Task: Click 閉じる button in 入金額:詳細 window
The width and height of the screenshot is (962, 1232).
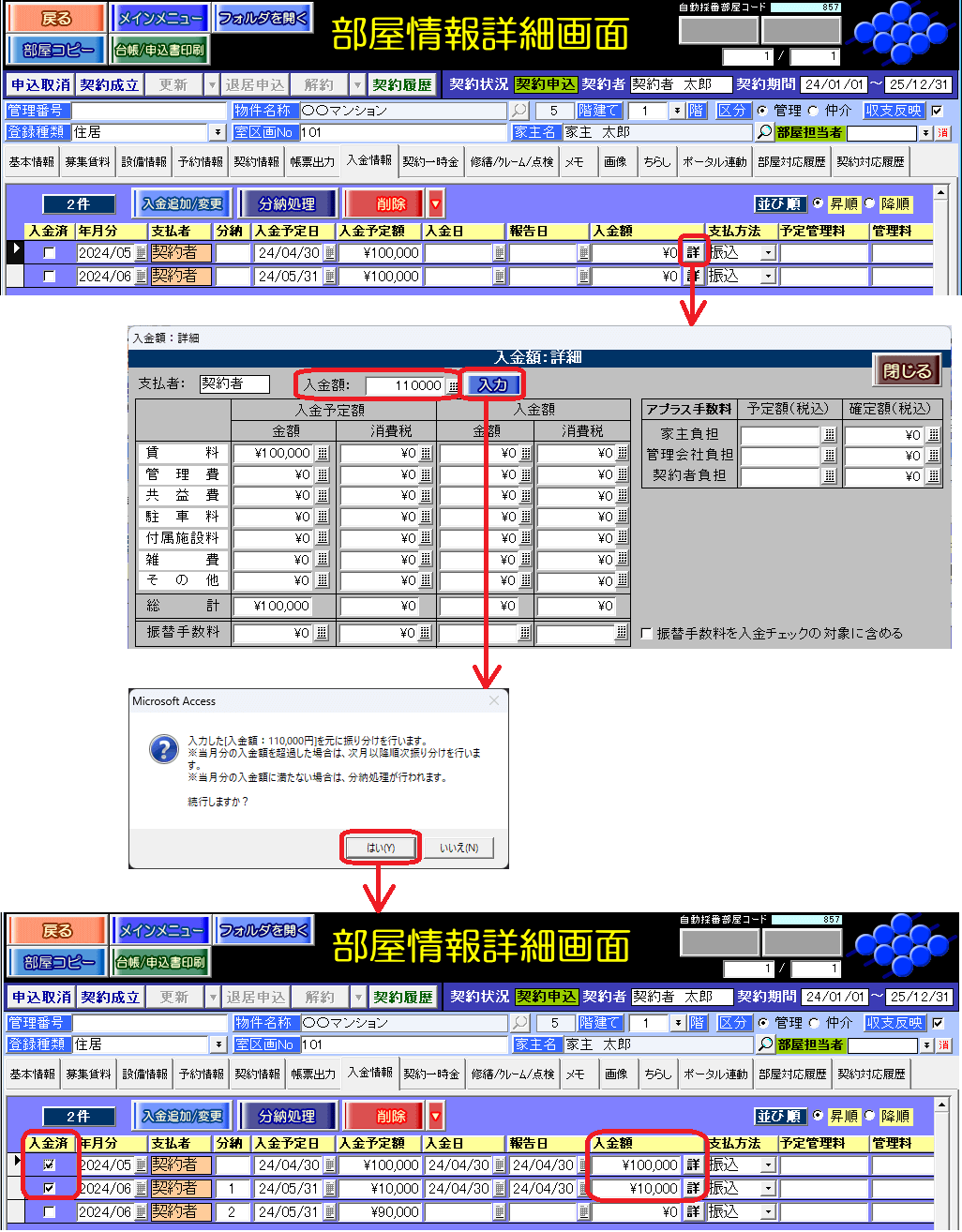Action: coord(907,370)
